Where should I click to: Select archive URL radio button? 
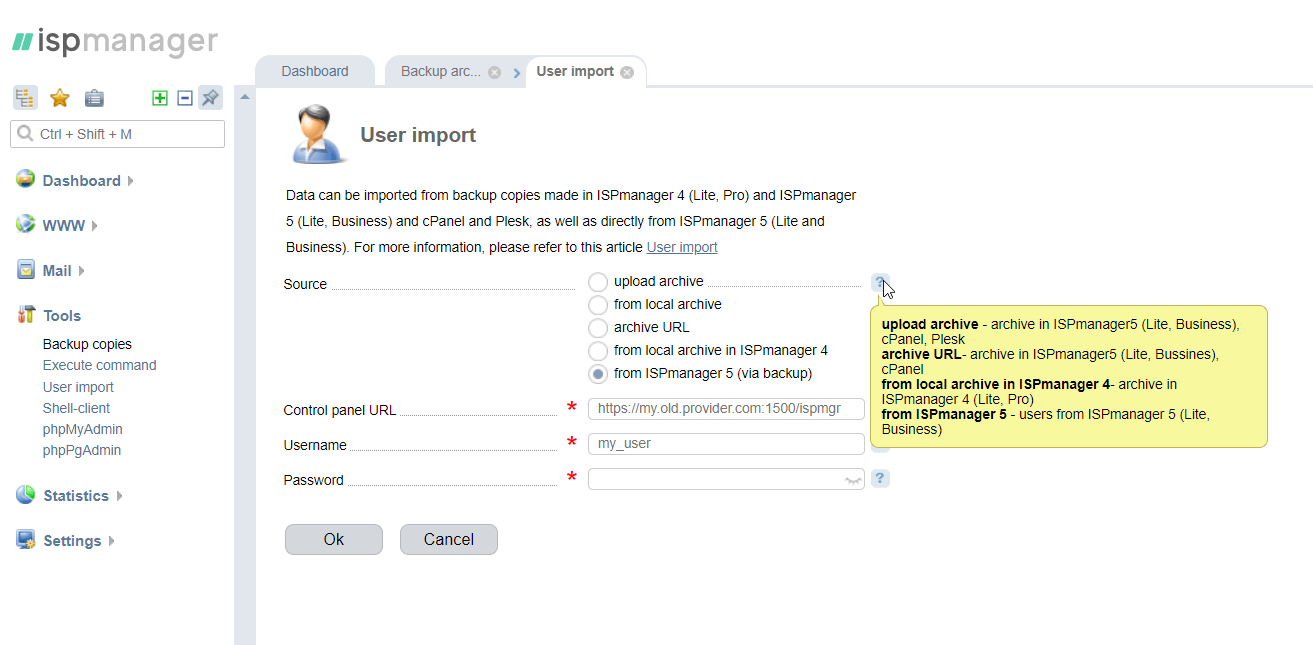point(598,328)
